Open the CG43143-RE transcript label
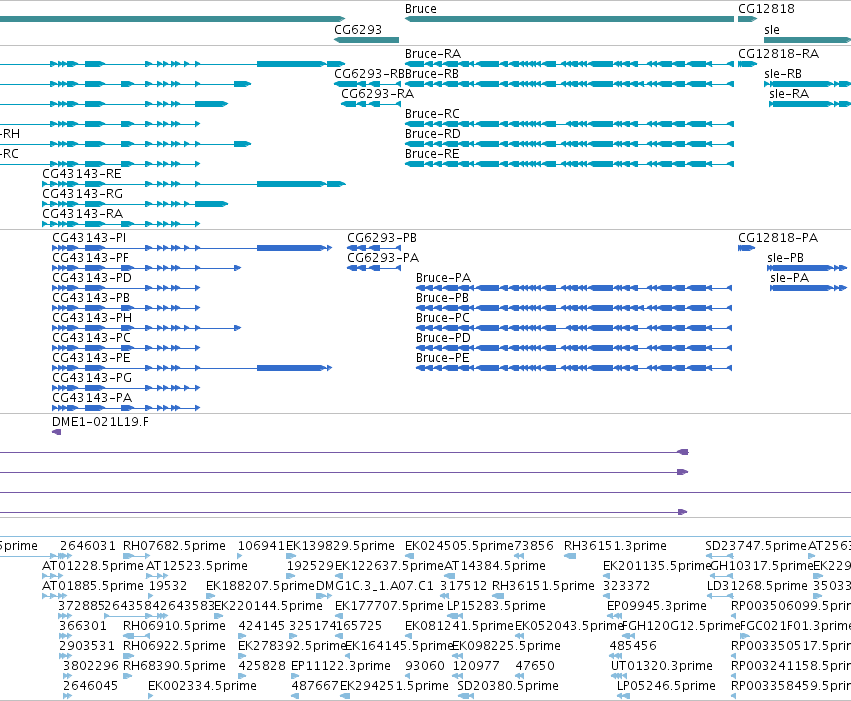The width and height of the screenshot is (851, 701). pyautogui.click(x=82, y=174)
